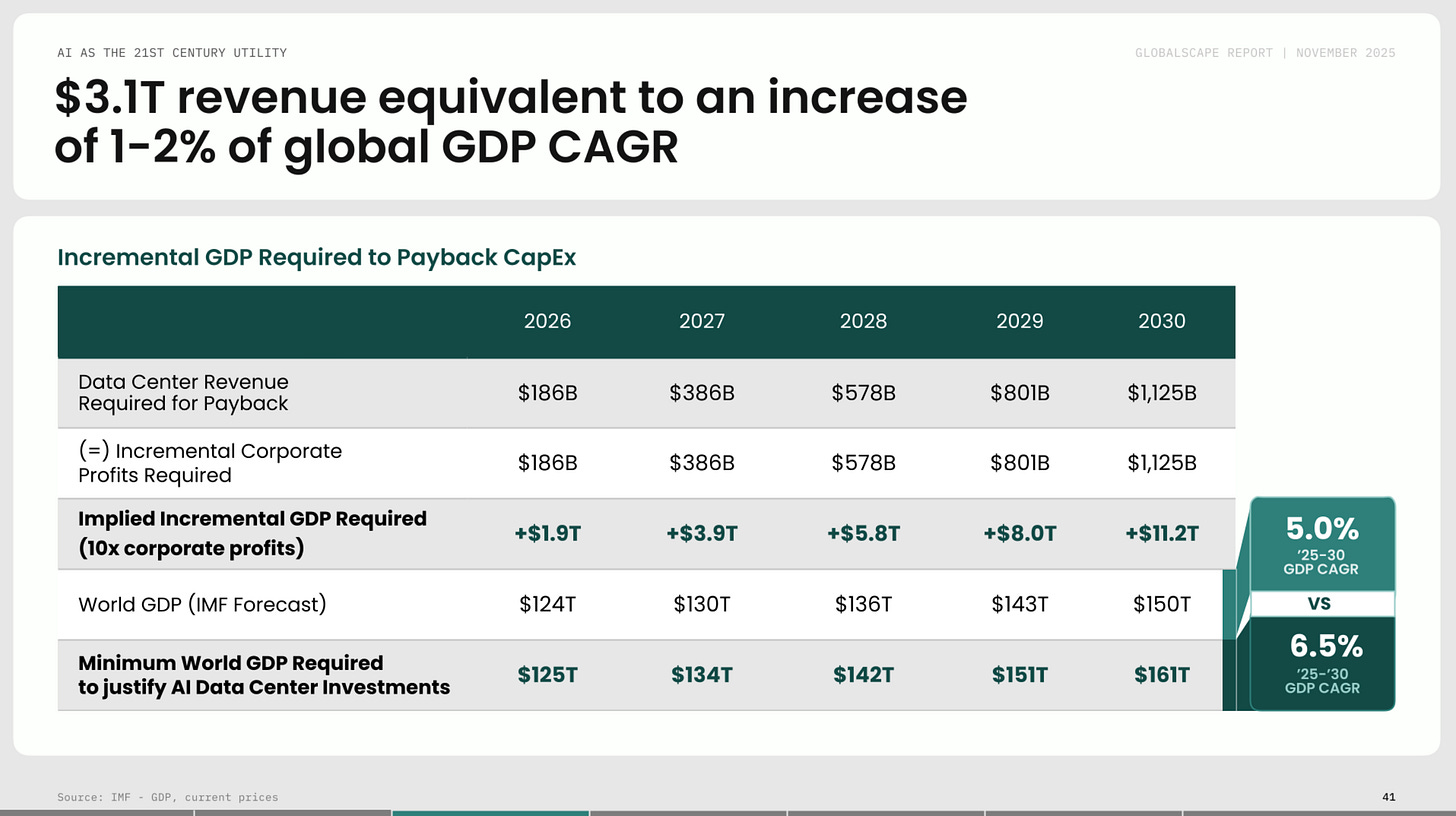Select the +$11.2T value
This screenshot has height=816, width=1456.
tap(1162, 534)
